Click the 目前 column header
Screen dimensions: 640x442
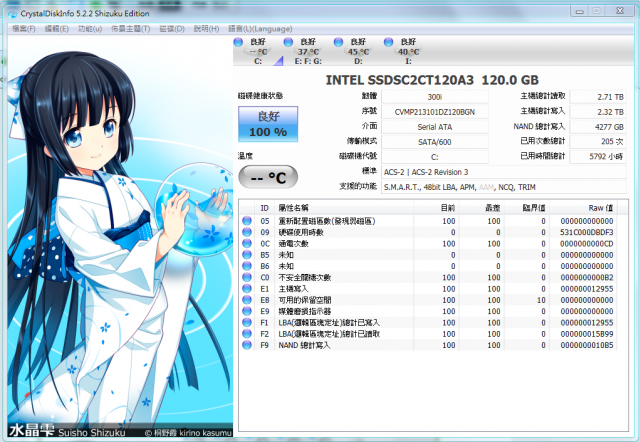pyautogui.click(x=436, y=208)
